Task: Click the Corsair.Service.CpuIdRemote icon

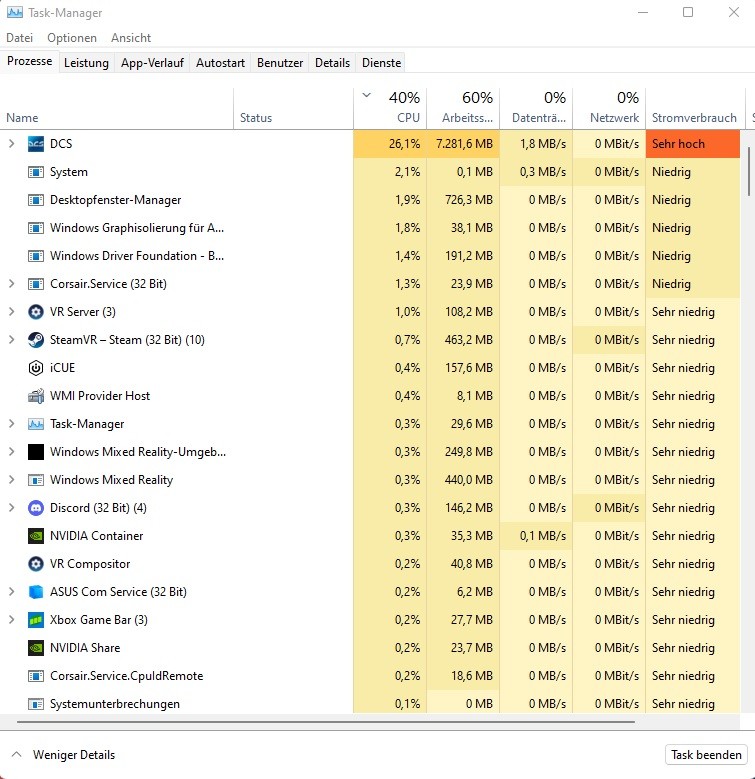Action: coord(36,676)
